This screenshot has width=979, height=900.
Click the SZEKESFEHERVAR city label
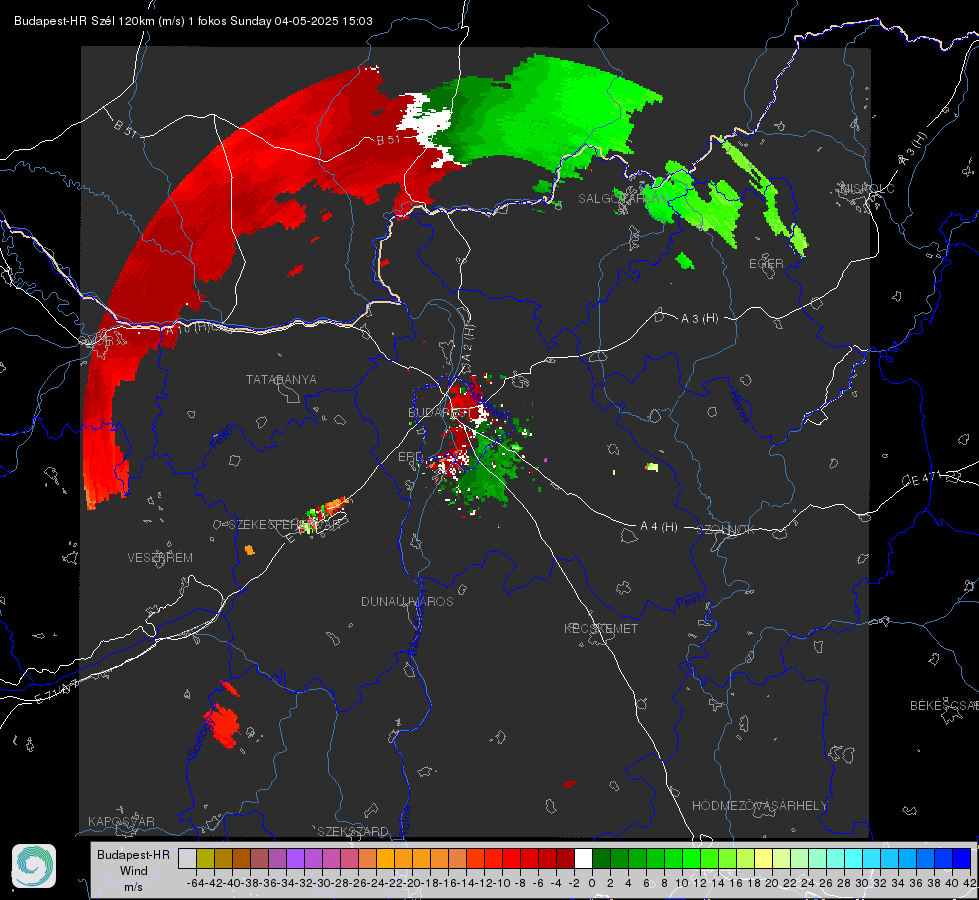(x=284, y=525)
